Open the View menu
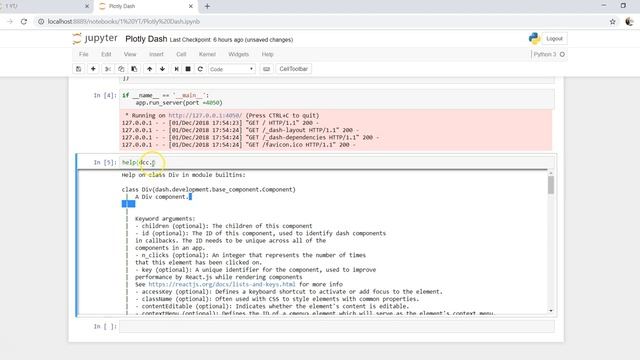 click(x=130, y=54)
